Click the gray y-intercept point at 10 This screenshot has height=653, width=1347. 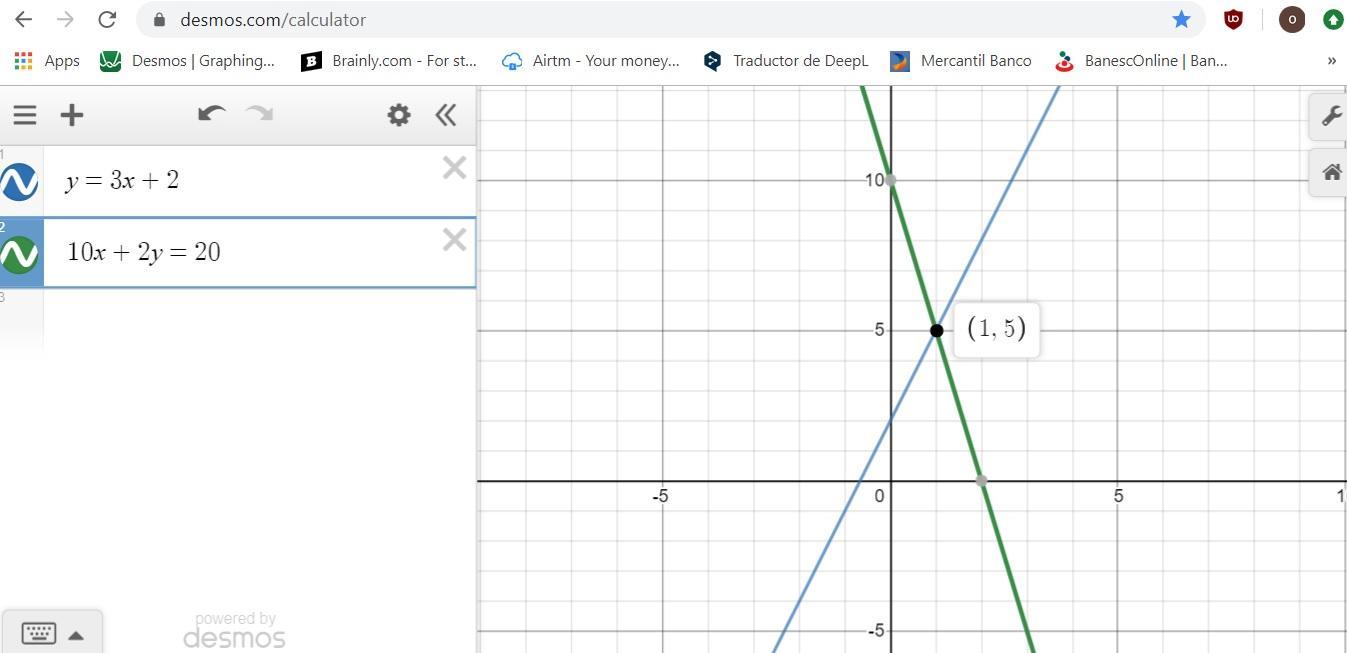(891, 180)
